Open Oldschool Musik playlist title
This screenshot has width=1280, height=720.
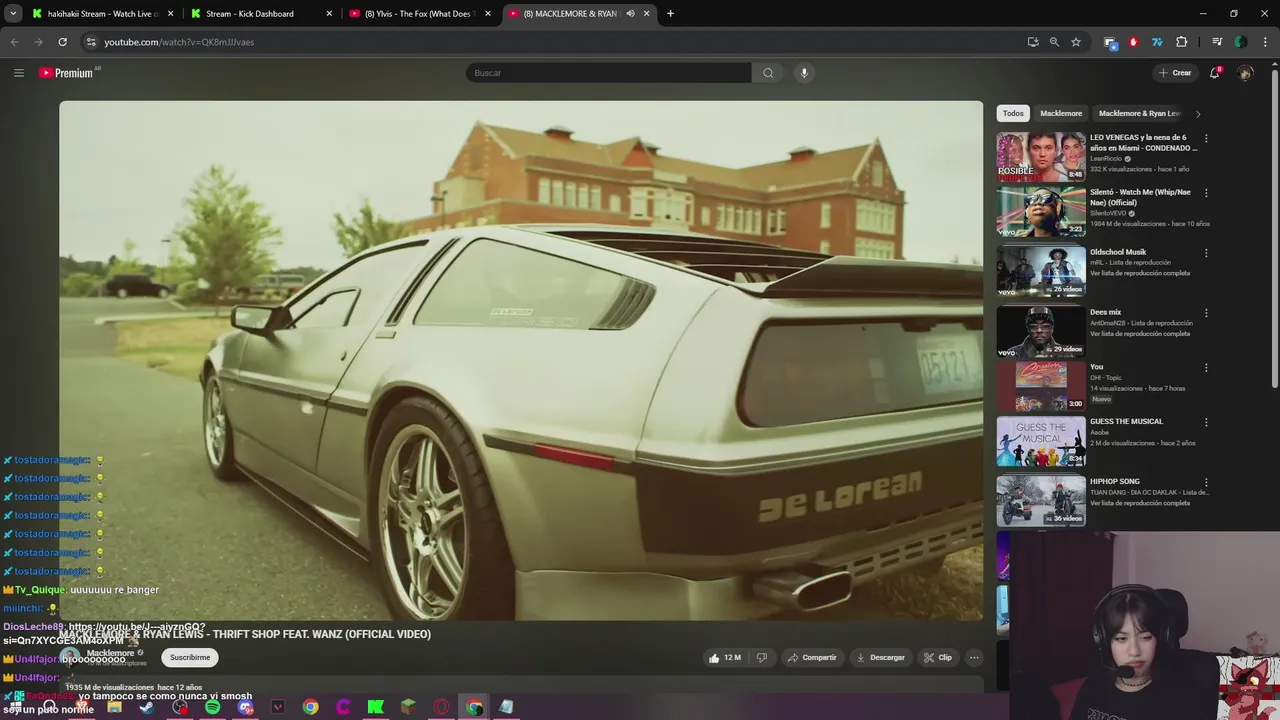coord(1118,253)
